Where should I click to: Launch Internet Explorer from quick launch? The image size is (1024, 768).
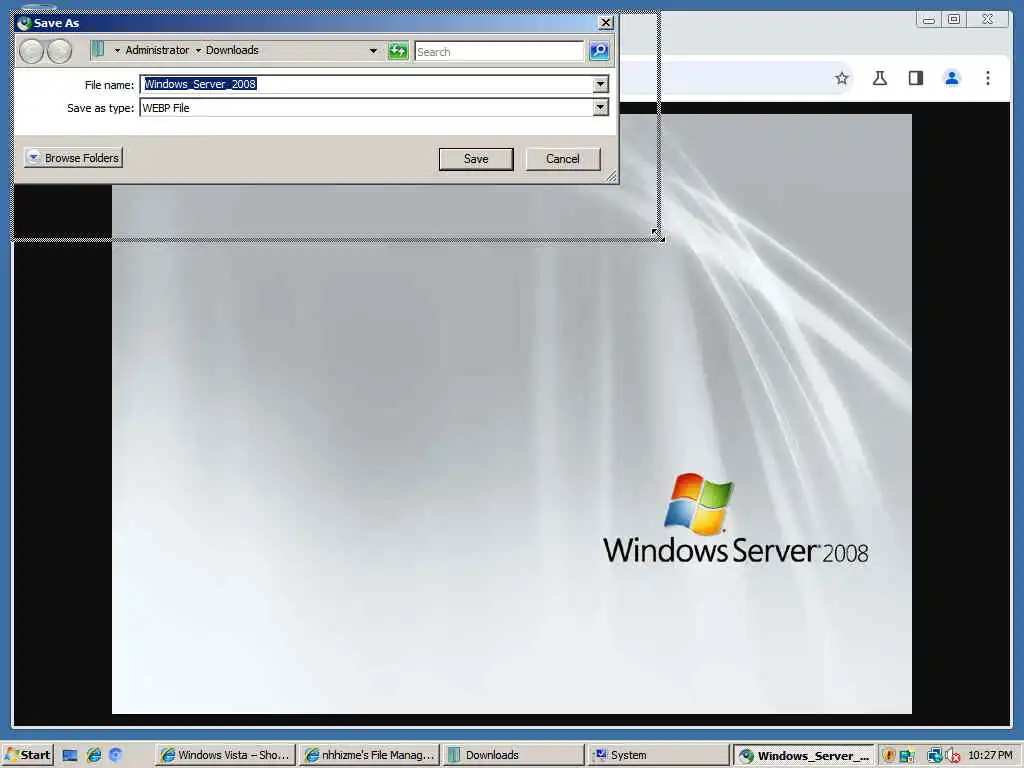[93, 755]
